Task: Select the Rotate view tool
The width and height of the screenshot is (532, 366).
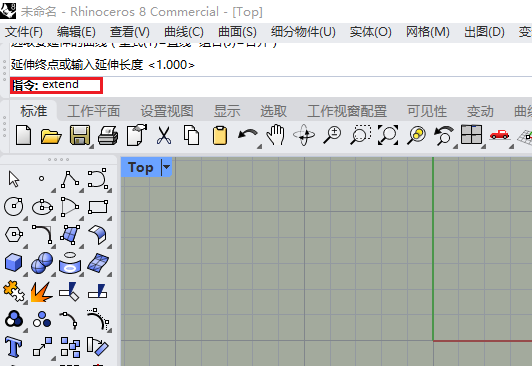Action: pyautogui.click(x=304, y=135)
